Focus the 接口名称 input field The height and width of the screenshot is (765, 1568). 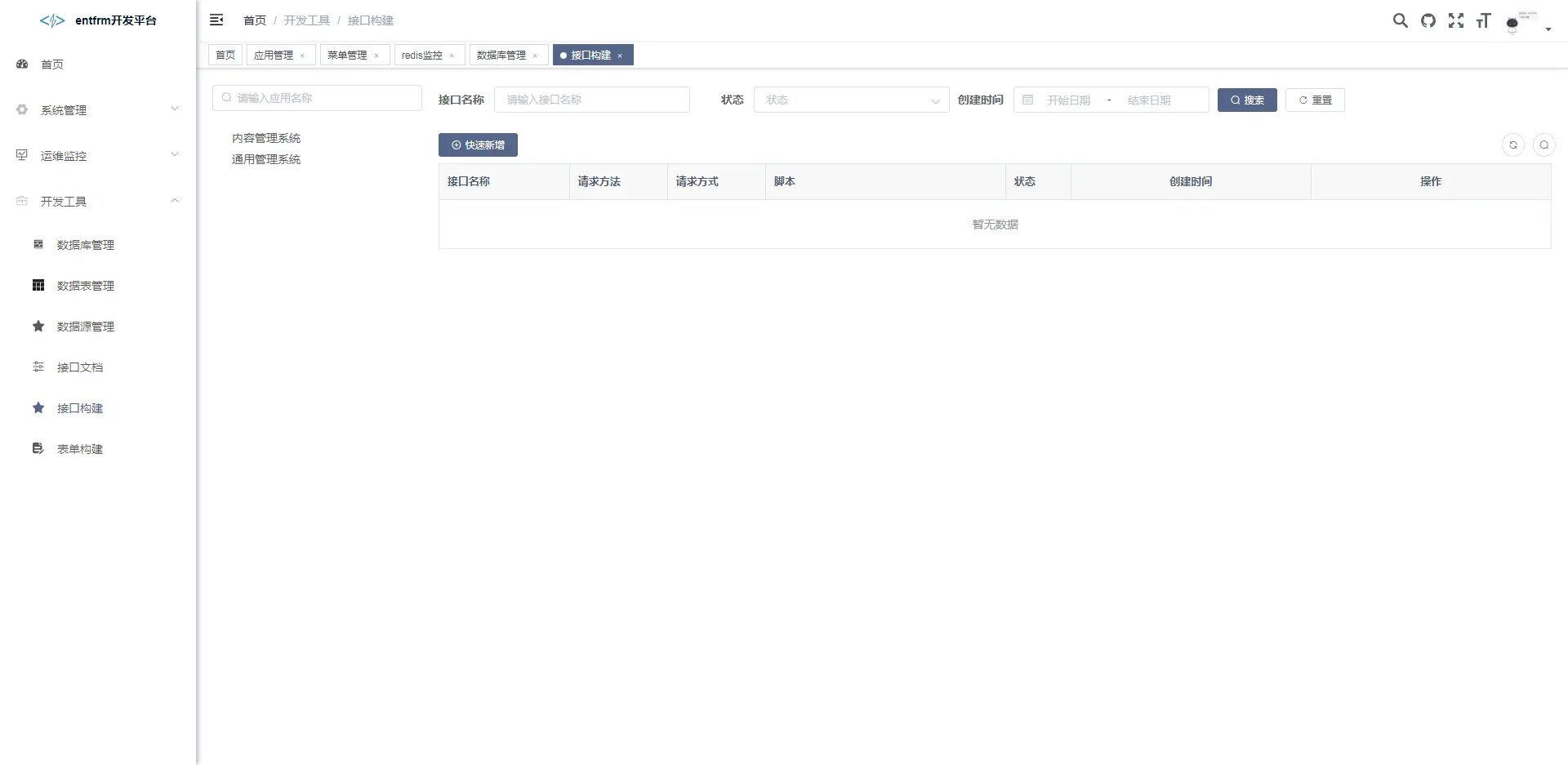591,100
